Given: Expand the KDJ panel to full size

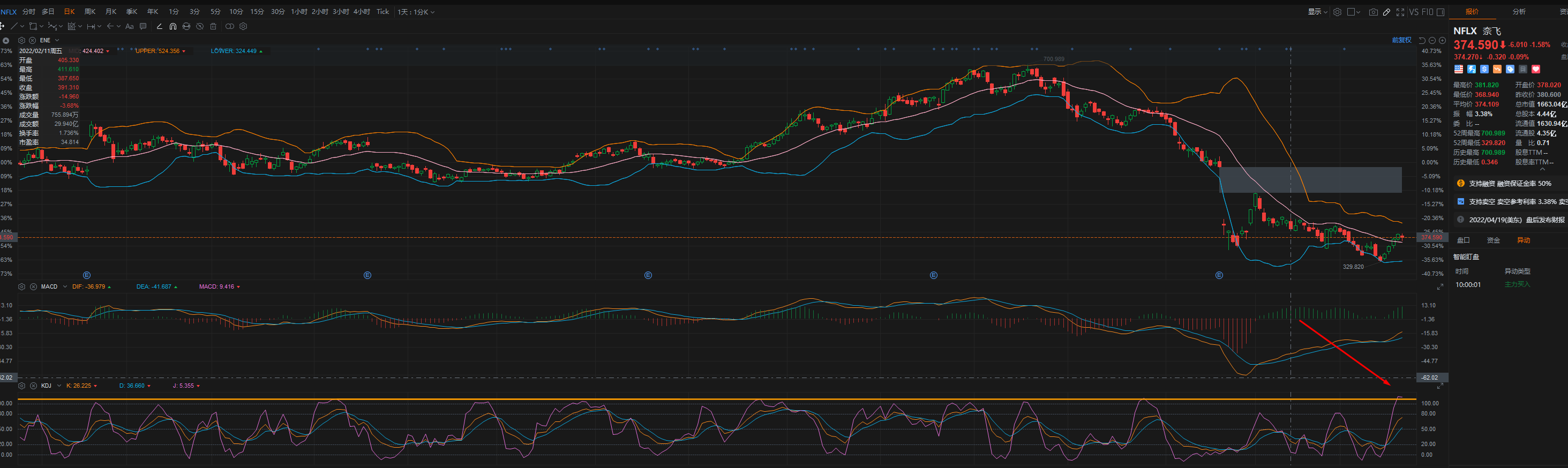Looking at the screenshot, I should click(1440, 387).
